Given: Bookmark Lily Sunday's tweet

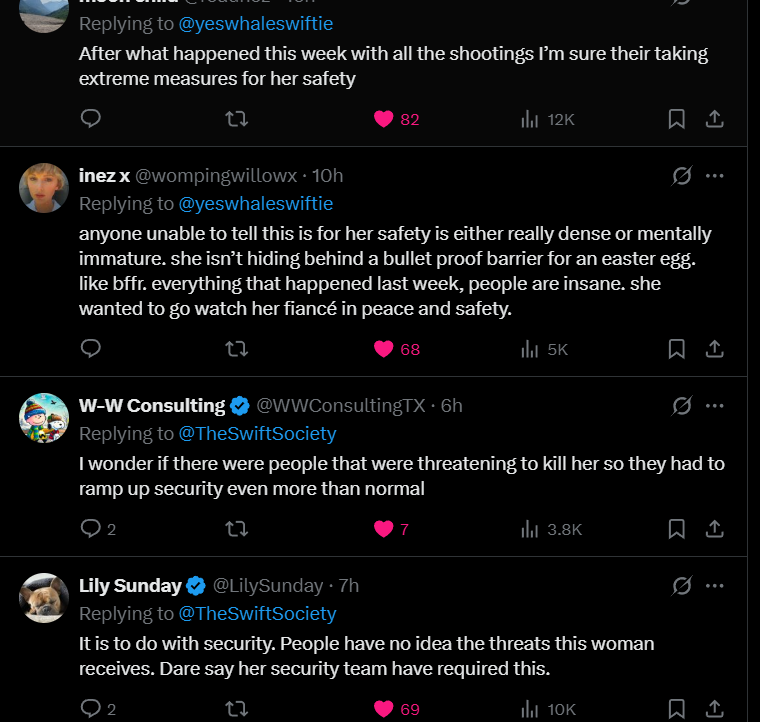Looking at the screenshot, I should pyautogui.click(x=676, y=709).
